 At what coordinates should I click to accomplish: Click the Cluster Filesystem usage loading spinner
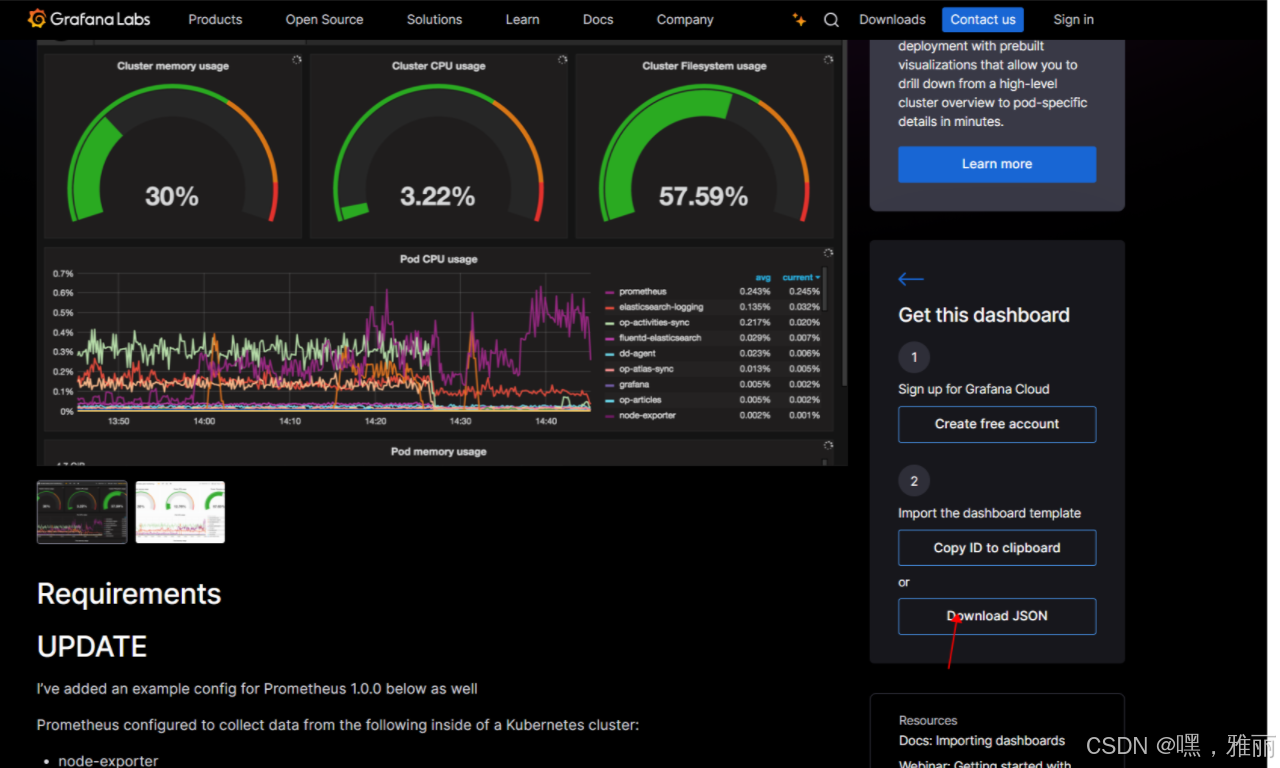point(828,60)
